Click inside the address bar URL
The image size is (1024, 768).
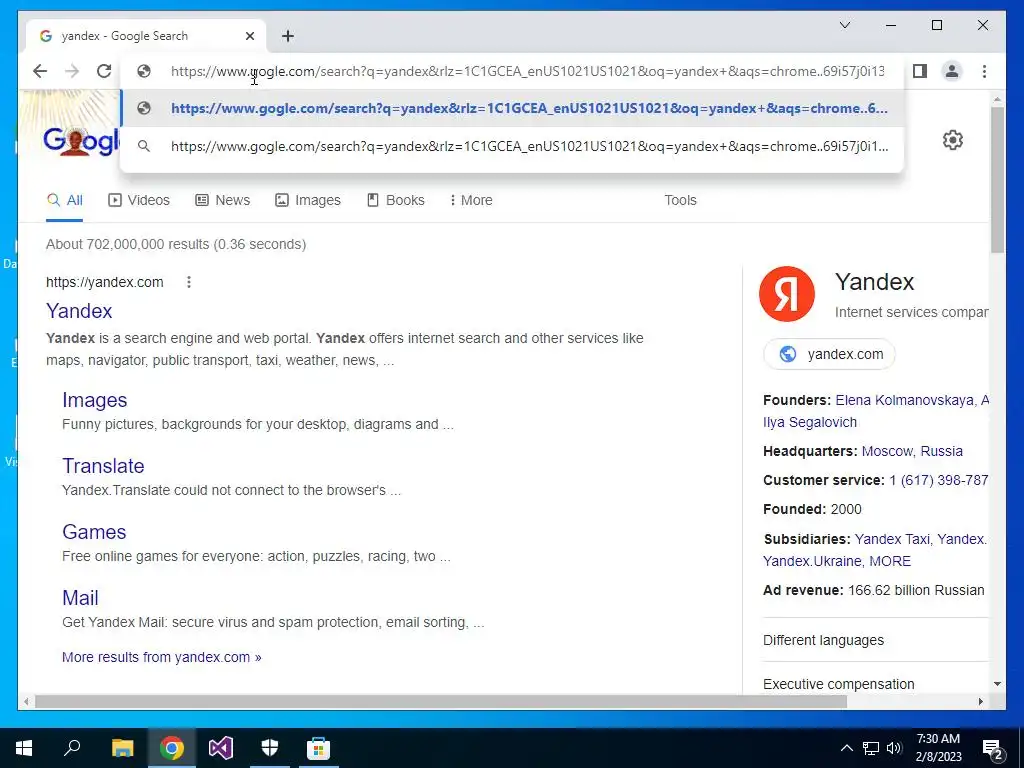528,71
